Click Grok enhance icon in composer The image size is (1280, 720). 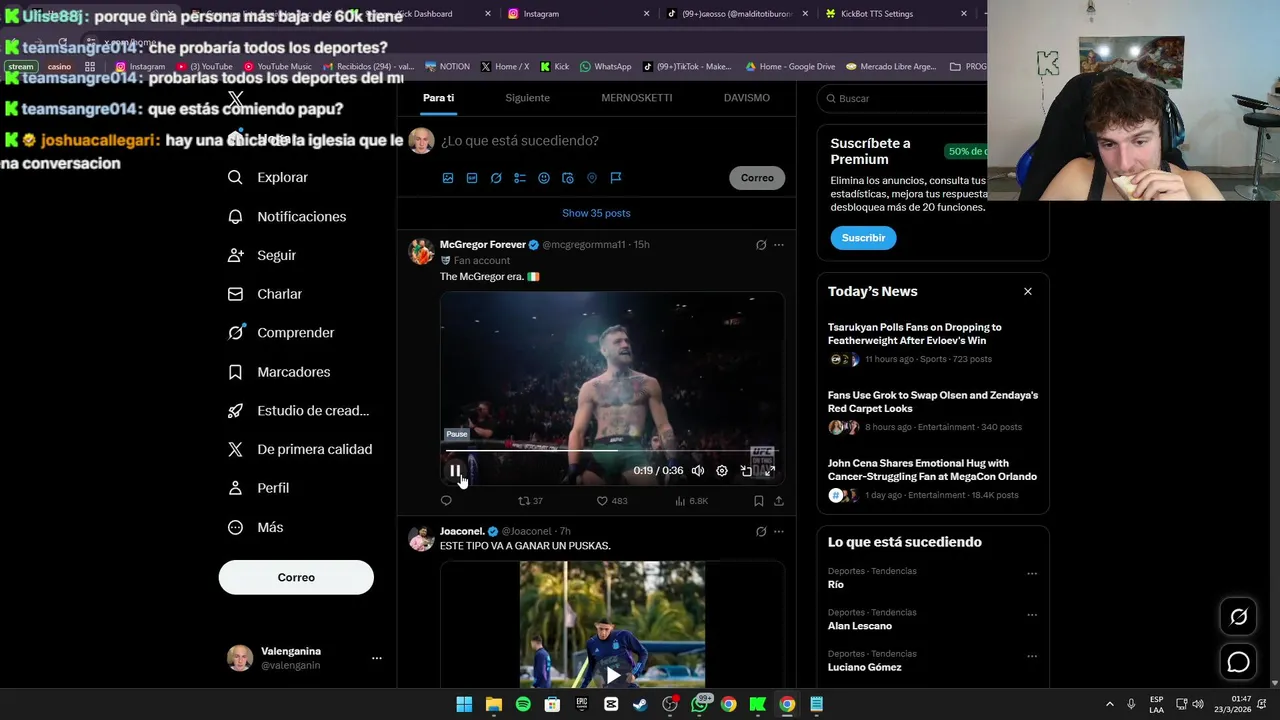click(x=496, y=178)
